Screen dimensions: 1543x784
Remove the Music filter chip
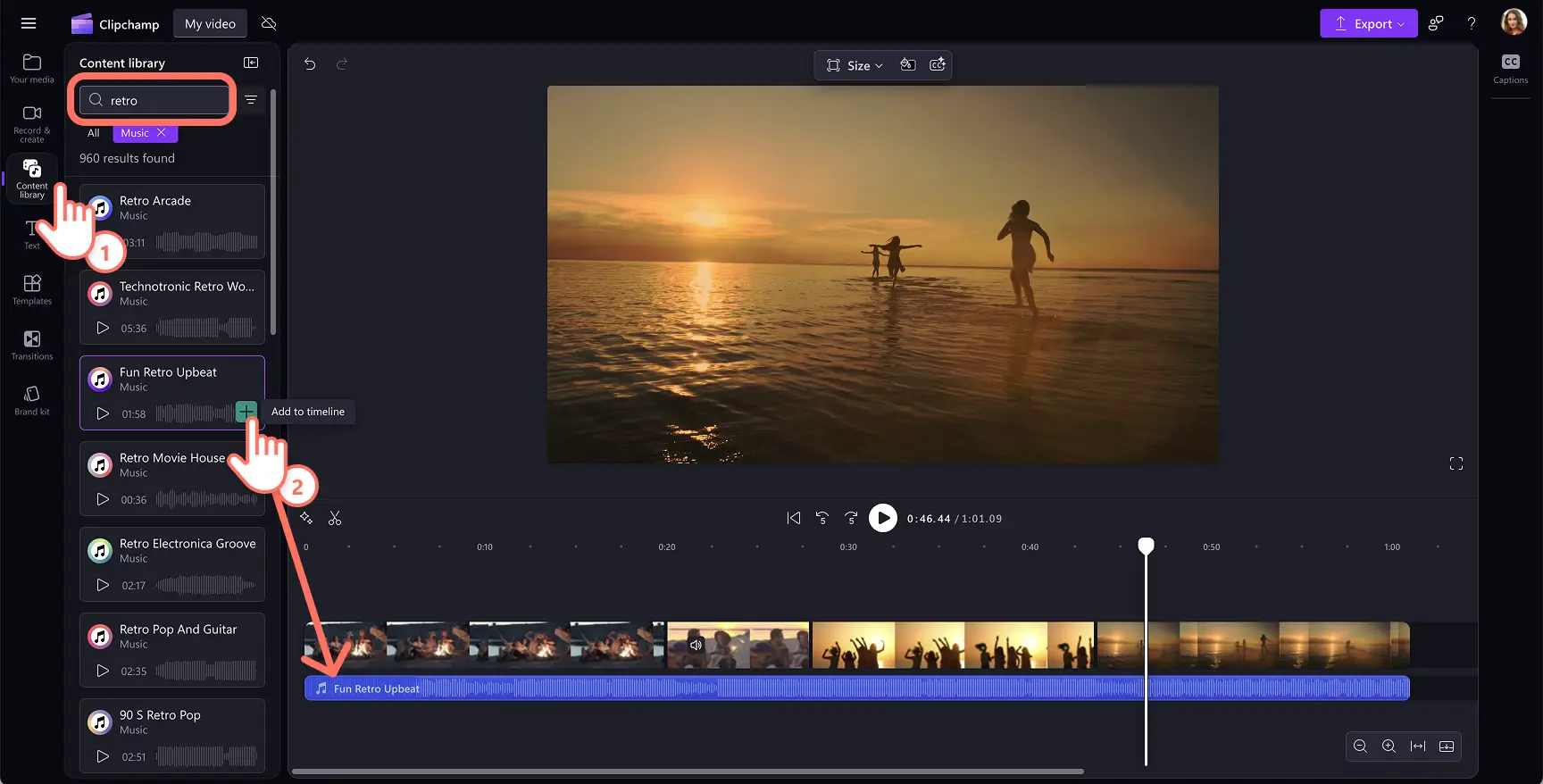[x=162, y=133]
